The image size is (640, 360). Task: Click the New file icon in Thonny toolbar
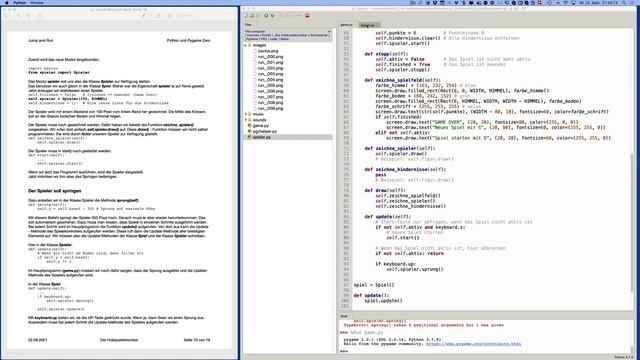246,16
